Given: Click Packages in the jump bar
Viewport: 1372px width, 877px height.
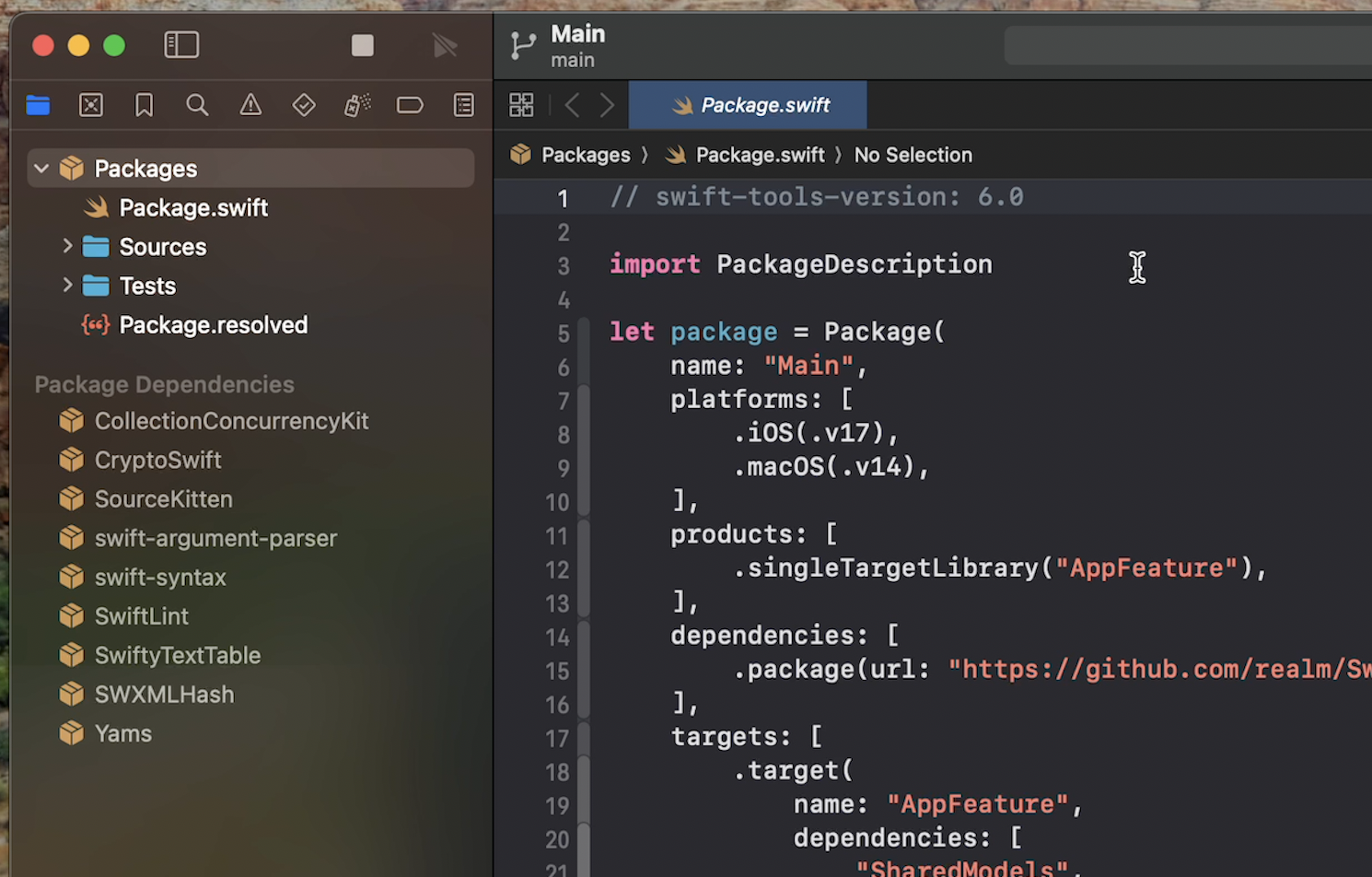Looking at the screenshot, I should 585,155.
